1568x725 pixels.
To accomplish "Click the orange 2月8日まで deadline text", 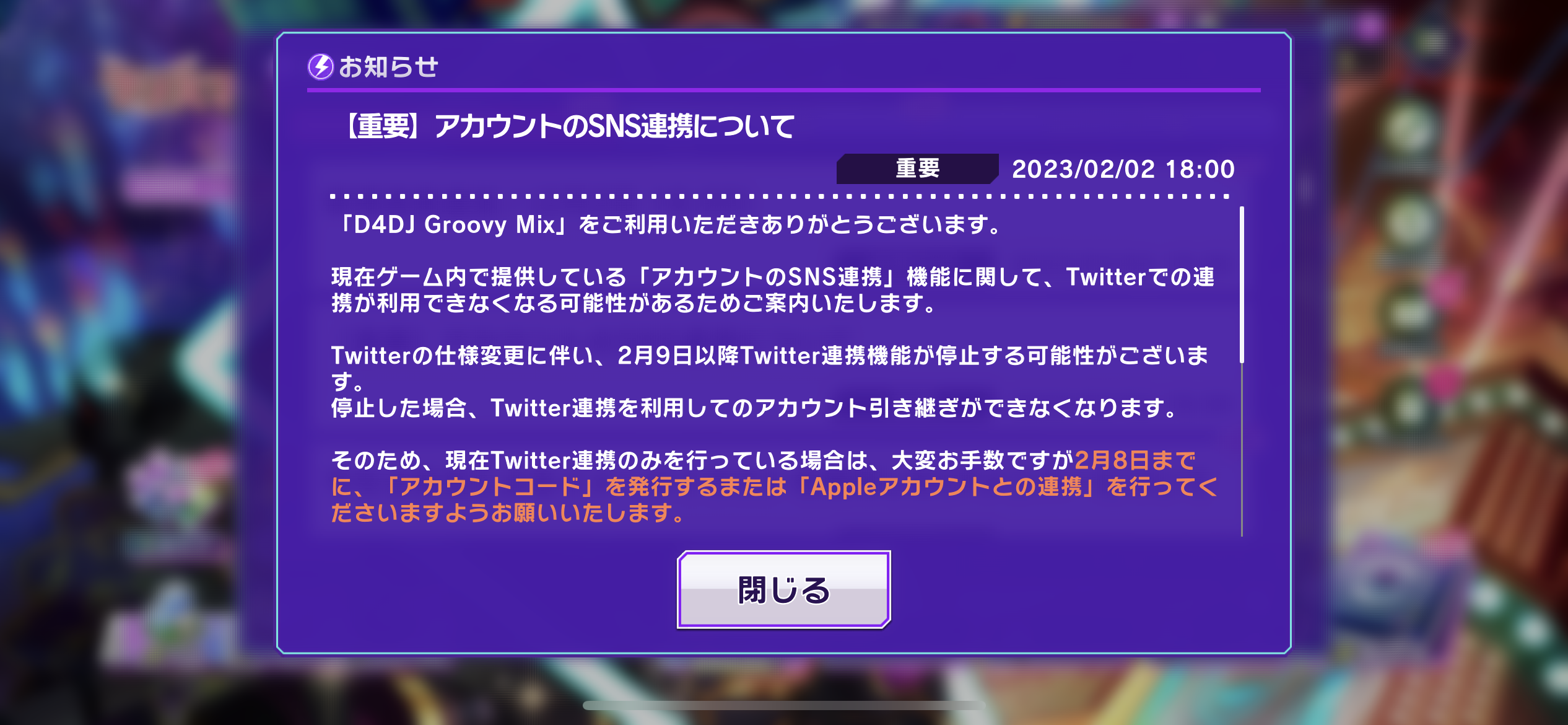I will (x=1135, y=460).
